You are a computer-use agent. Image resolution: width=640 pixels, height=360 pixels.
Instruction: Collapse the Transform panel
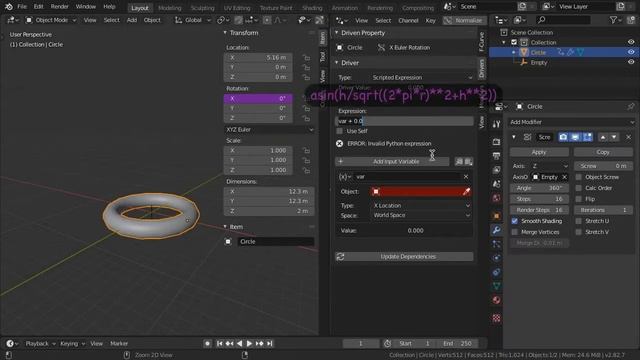coord(225,33)
